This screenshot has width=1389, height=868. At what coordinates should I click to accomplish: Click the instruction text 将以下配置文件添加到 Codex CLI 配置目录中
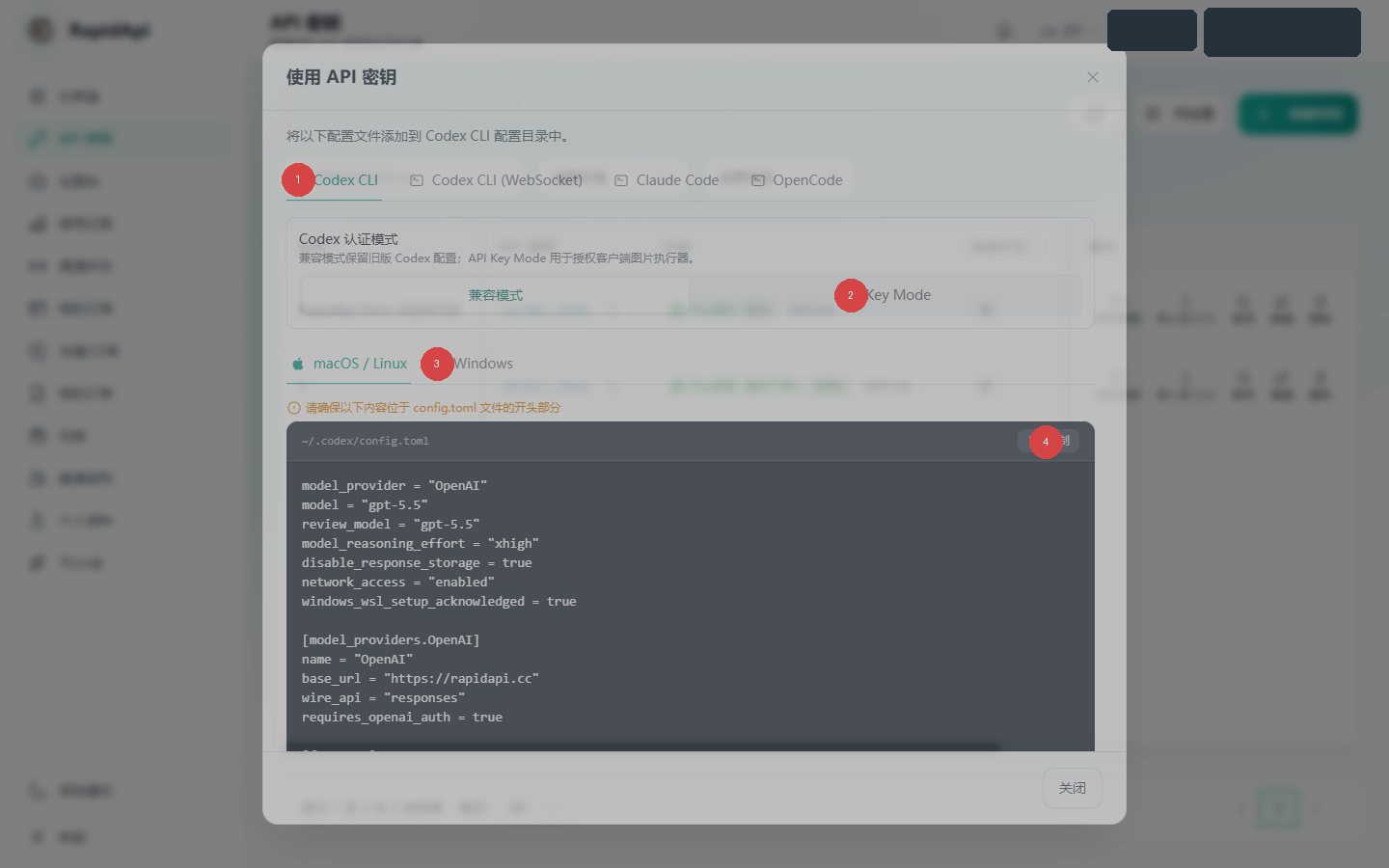click(x=426, y=136)
